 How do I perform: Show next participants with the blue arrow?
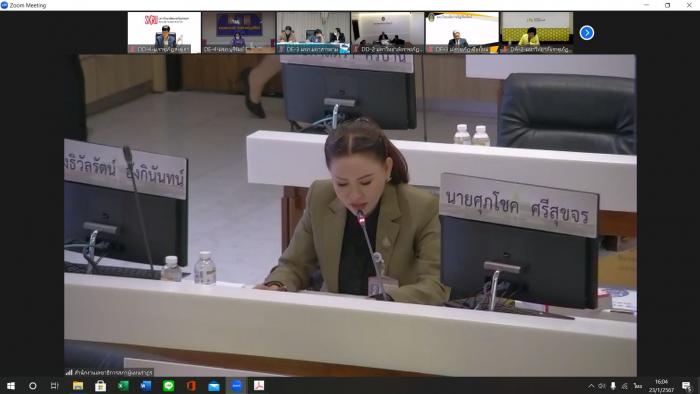click(x=587, y=33)
